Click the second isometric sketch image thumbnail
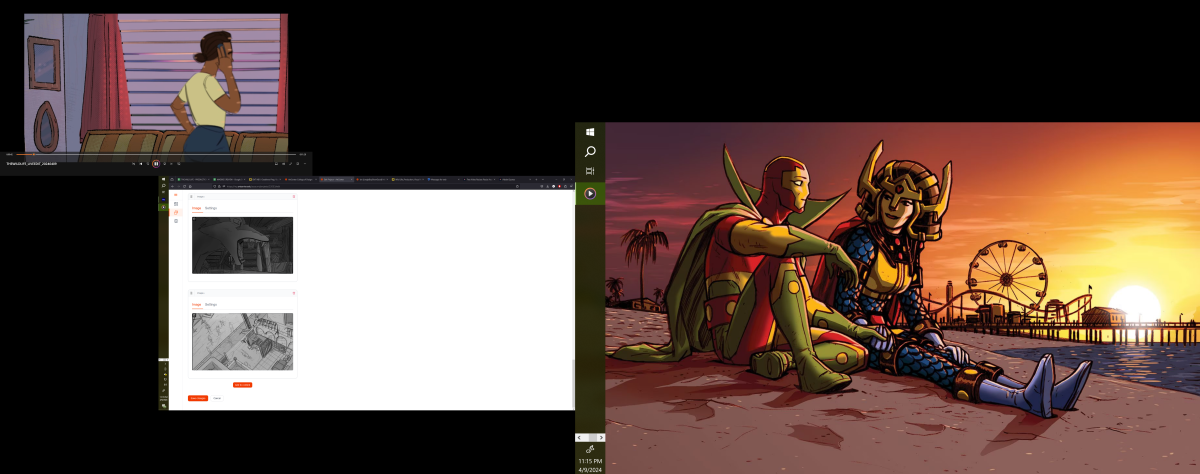The height and width of the screenshot is (474, 1200). tap(242, 341)
